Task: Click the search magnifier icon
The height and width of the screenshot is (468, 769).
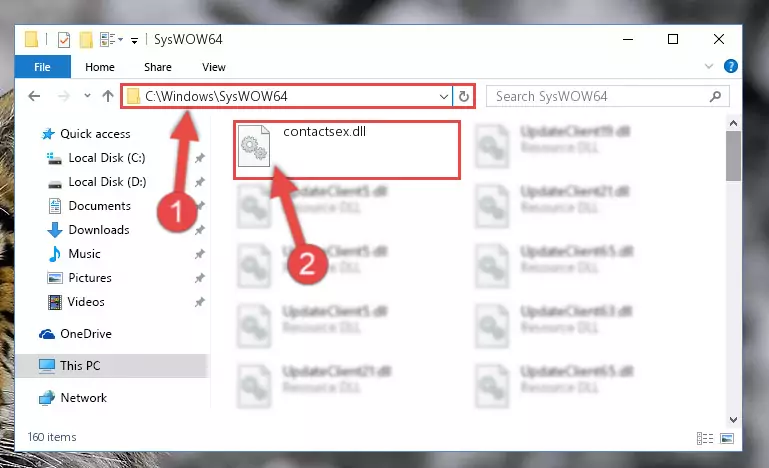Action: pyautogui.click(x=716, y=96)
